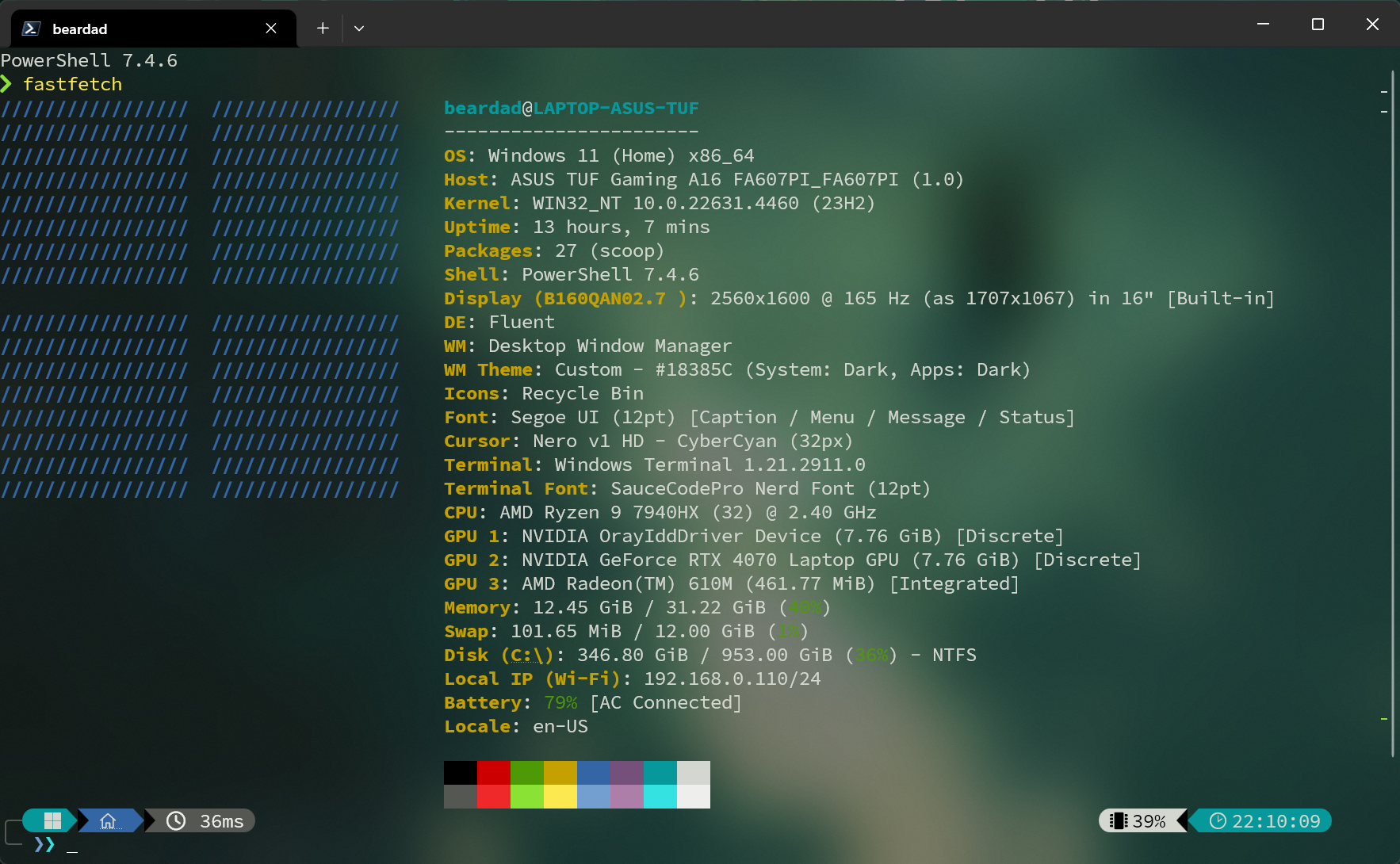The width and height of the screenshot is (1400, 864).
Task: Click the Display resolution '2560x1600 @ 165 Hz'
Action: (810, 298)
